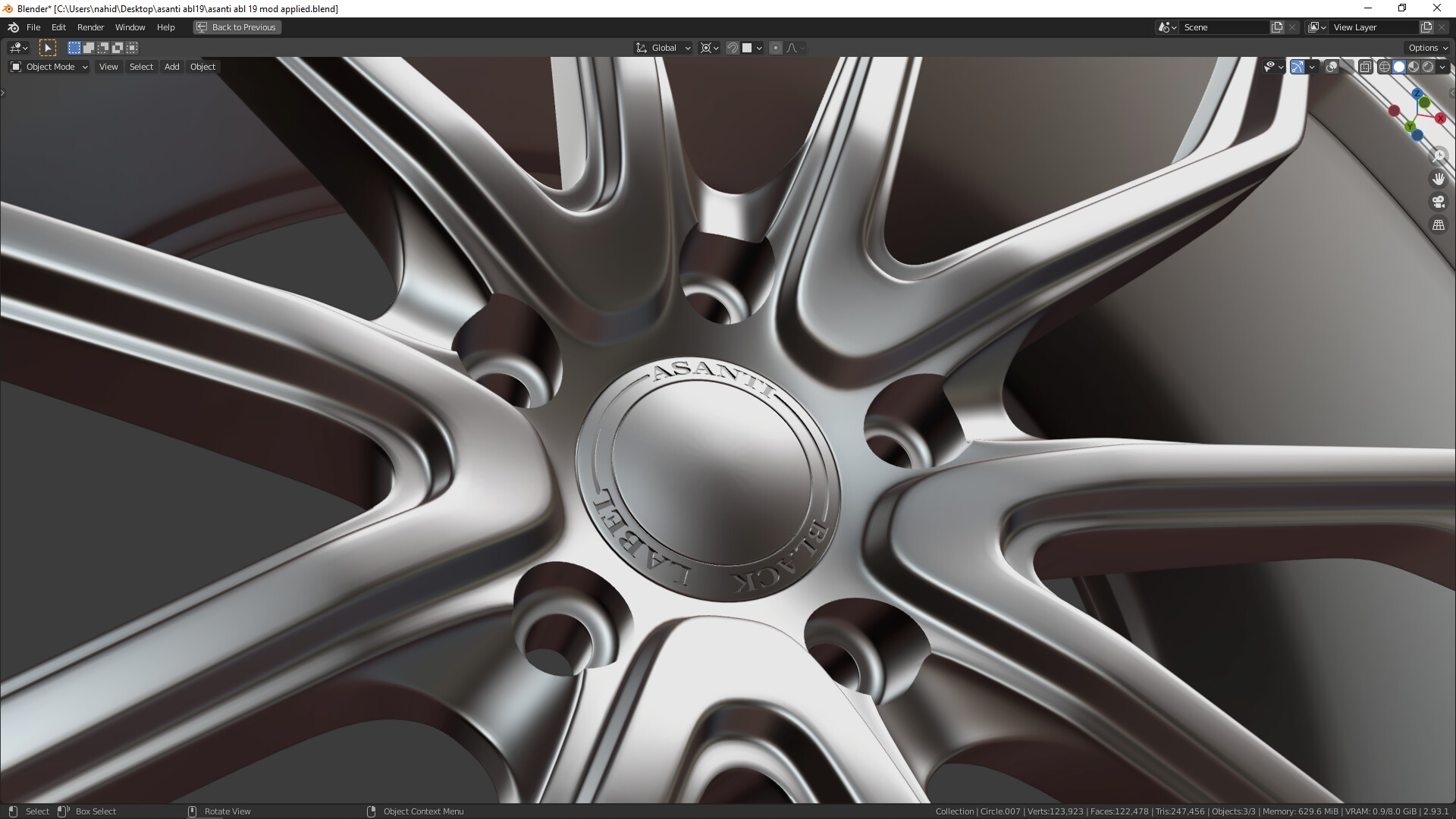Expand the left toolbar arrow
This screenshot has width=1456, height=819.
click(x=3, y=93)
